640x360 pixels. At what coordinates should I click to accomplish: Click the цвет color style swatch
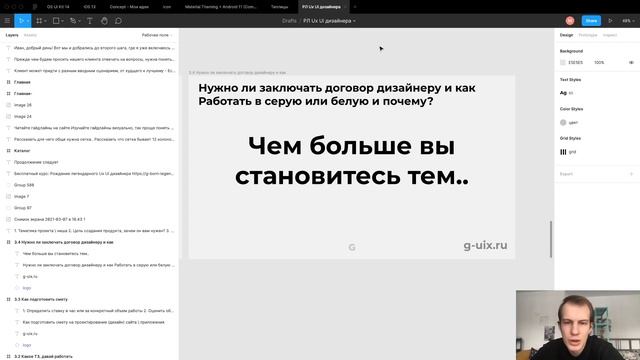(563, 122)
